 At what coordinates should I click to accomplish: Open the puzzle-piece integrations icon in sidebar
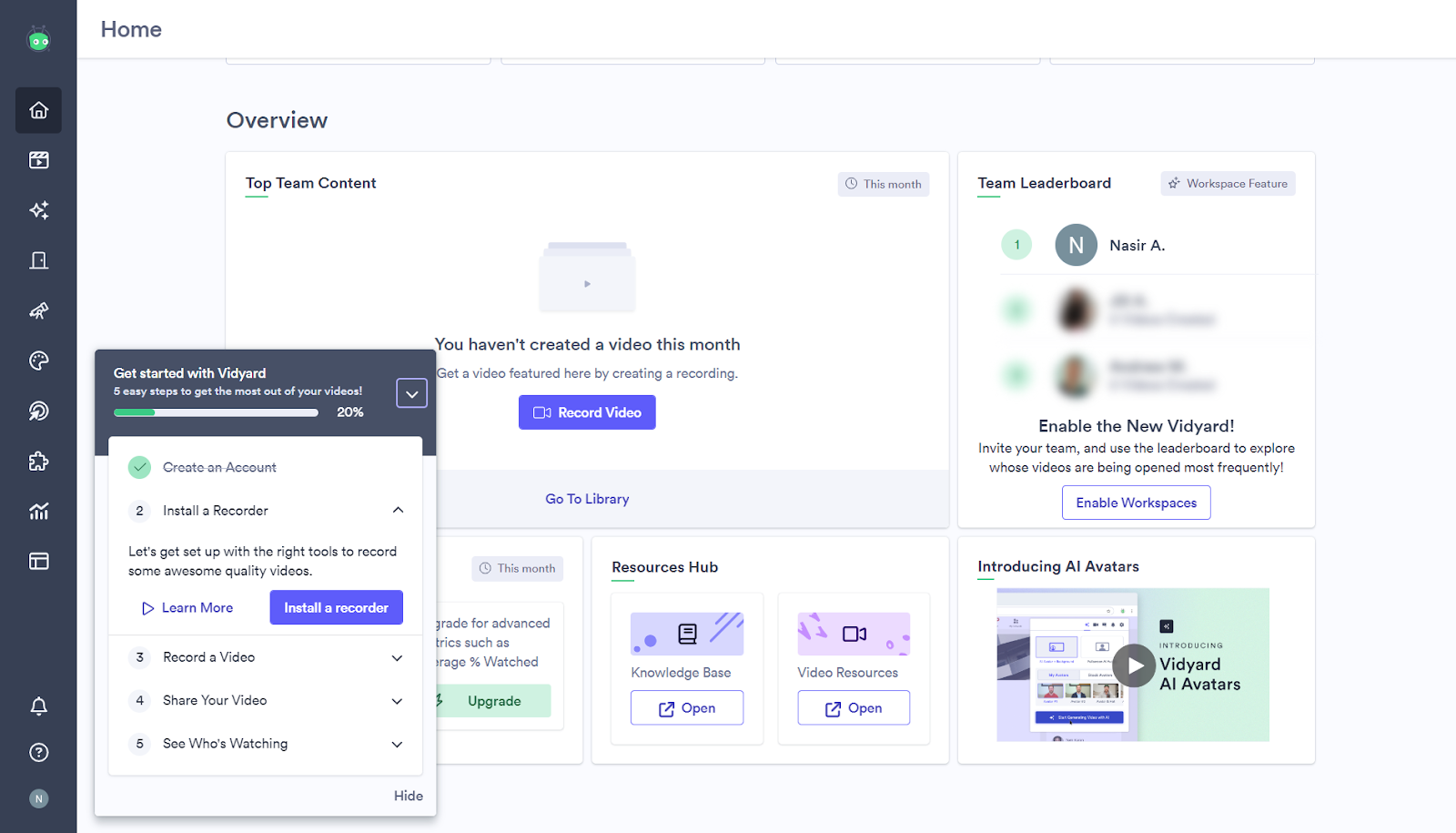(38, 461)
